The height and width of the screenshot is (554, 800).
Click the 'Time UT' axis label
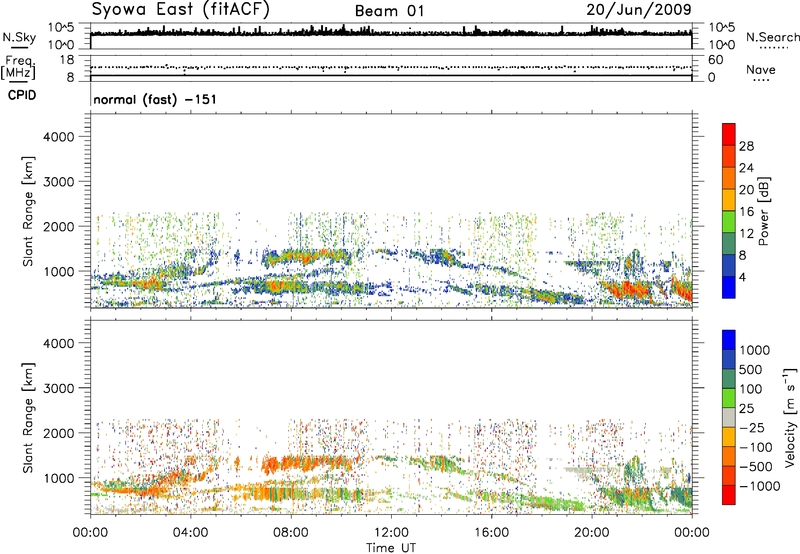click(391, 548)
